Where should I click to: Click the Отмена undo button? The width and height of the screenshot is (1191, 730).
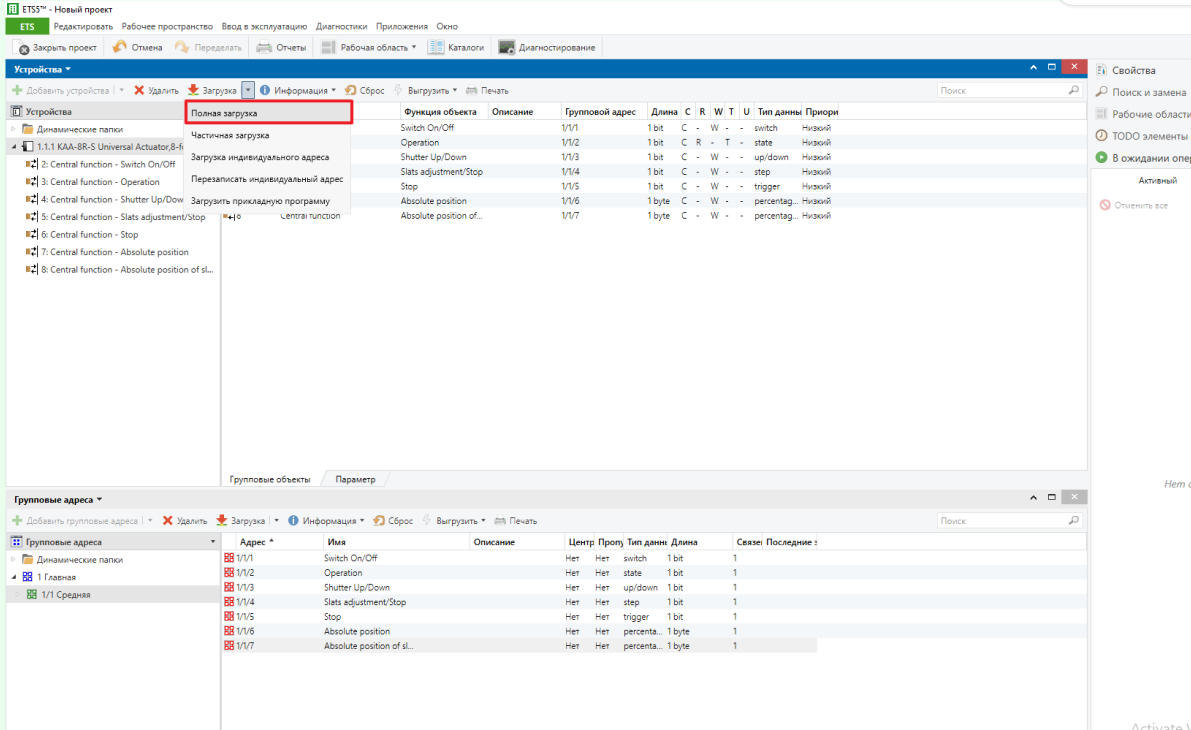[137, 47]
